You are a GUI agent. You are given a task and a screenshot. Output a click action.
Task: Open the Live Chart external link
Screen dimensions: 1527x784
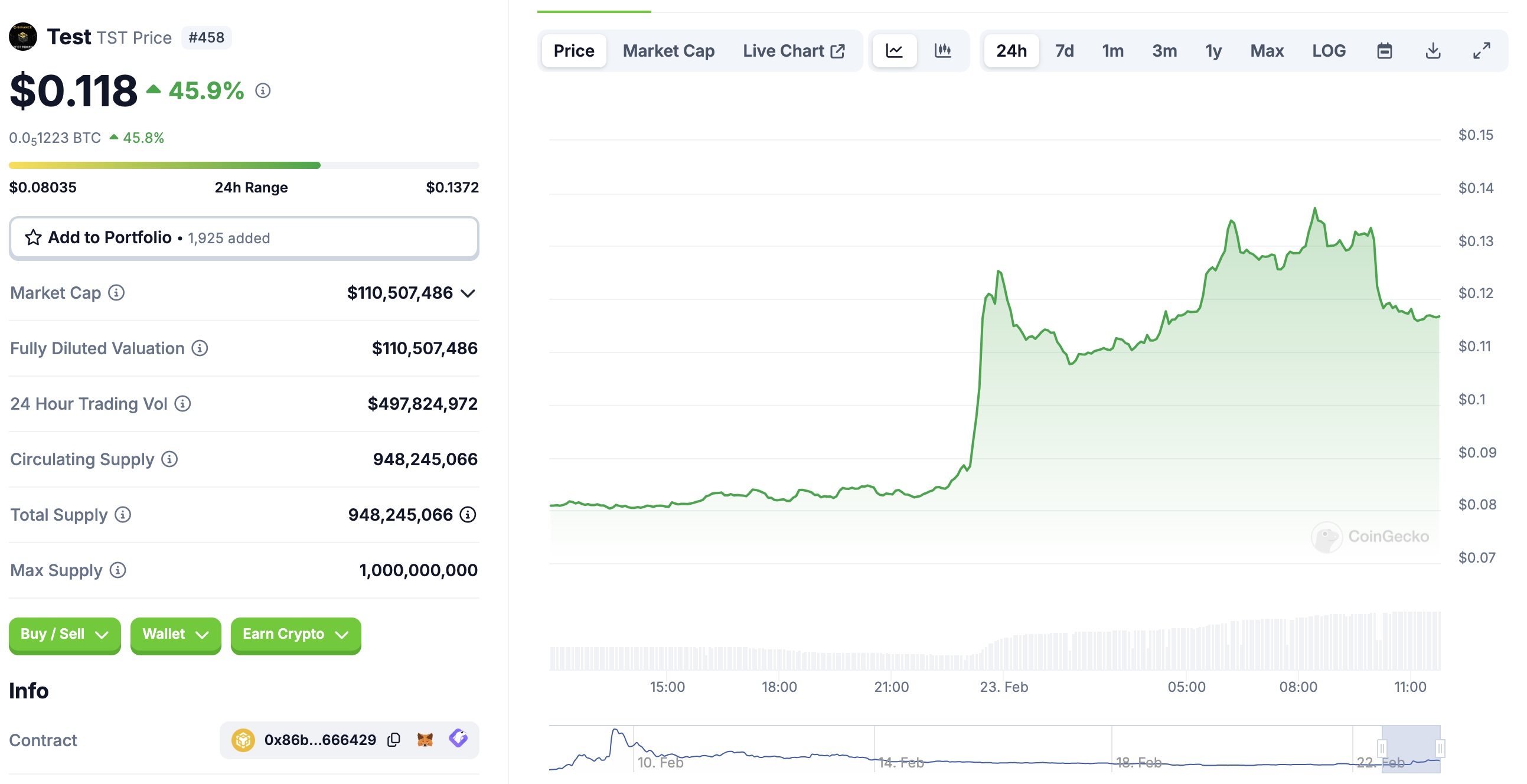793,51
